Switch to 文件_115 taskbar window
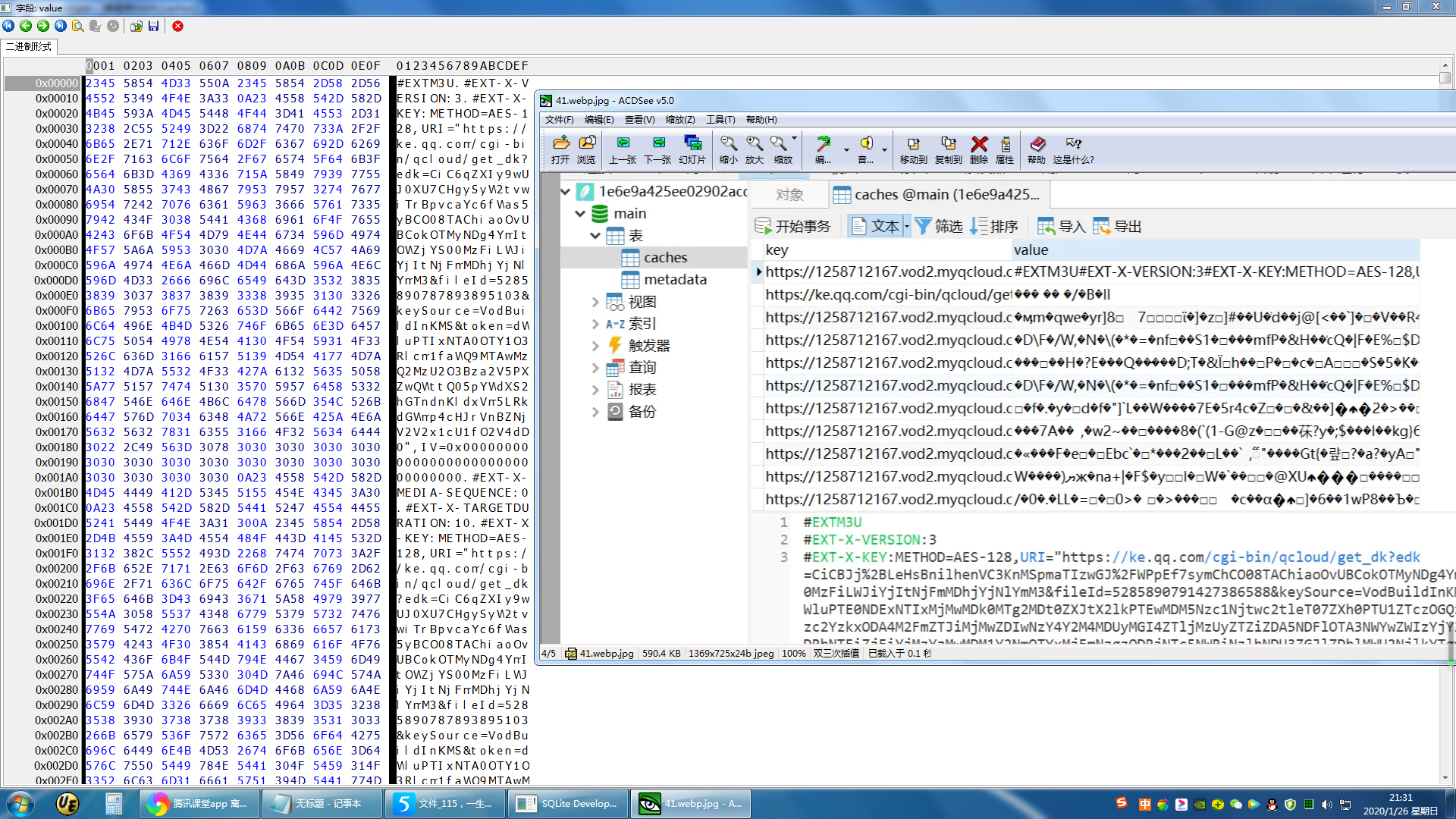Image resolution: width=1456 pixels, height=819 pixels. pyautogui.click(x=445, y=803)
